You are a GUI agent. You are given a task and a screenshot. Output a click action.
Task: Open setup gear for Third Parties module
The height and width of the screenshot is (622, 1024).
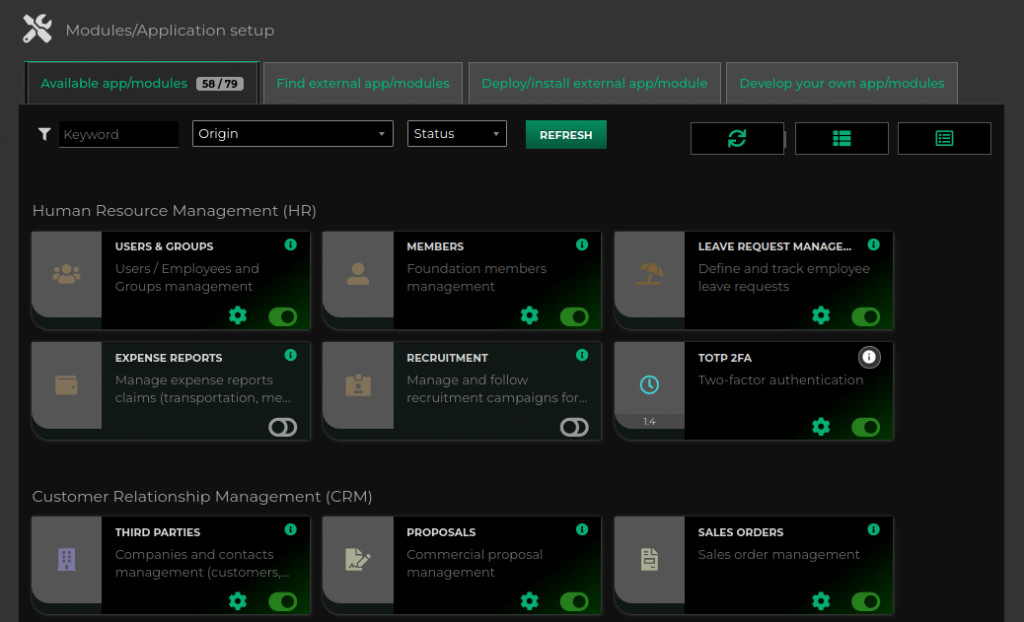tap(237, 601)
